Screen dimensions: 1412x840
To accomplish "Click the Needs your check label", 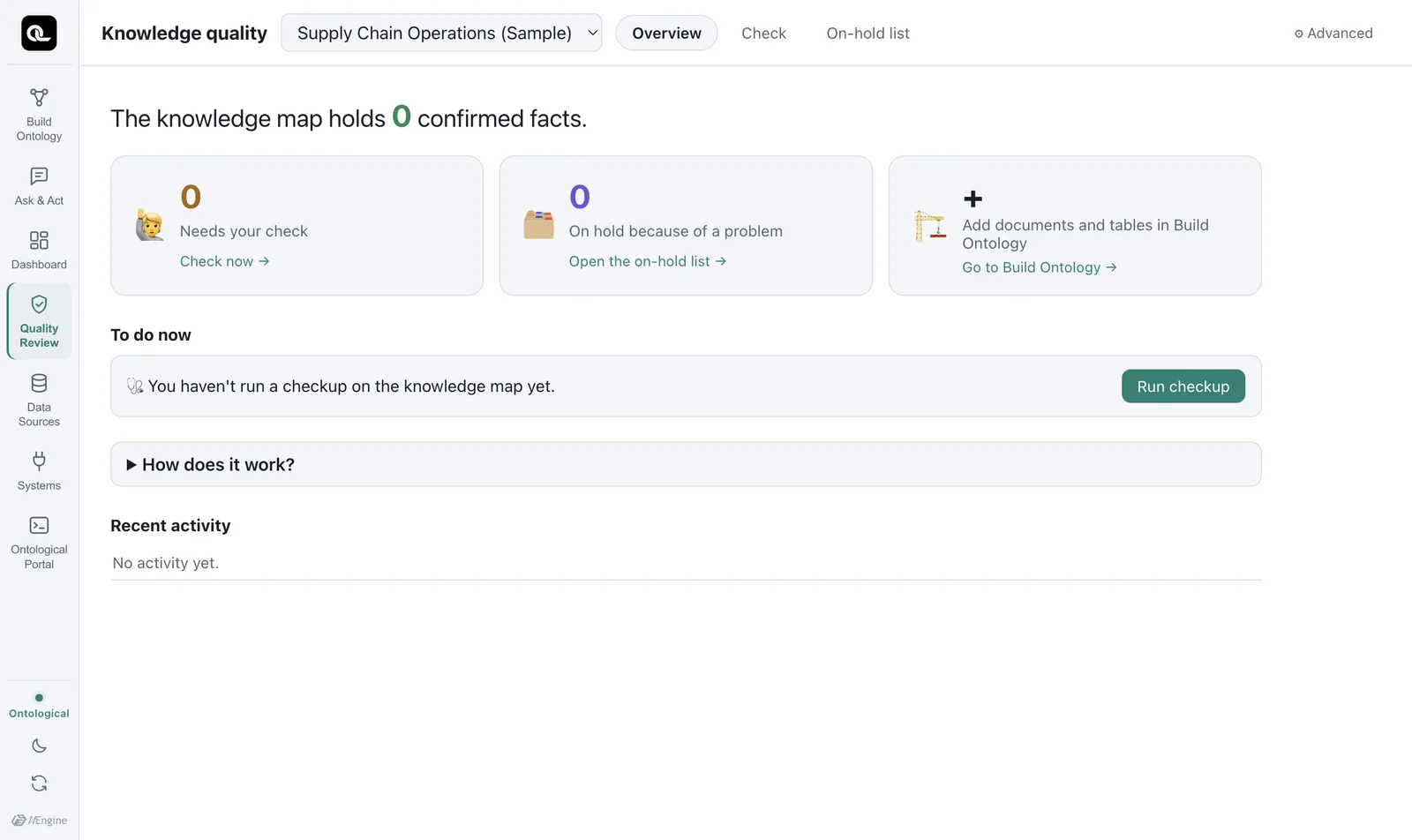I will pyautogui.click(x=244, y=231).
